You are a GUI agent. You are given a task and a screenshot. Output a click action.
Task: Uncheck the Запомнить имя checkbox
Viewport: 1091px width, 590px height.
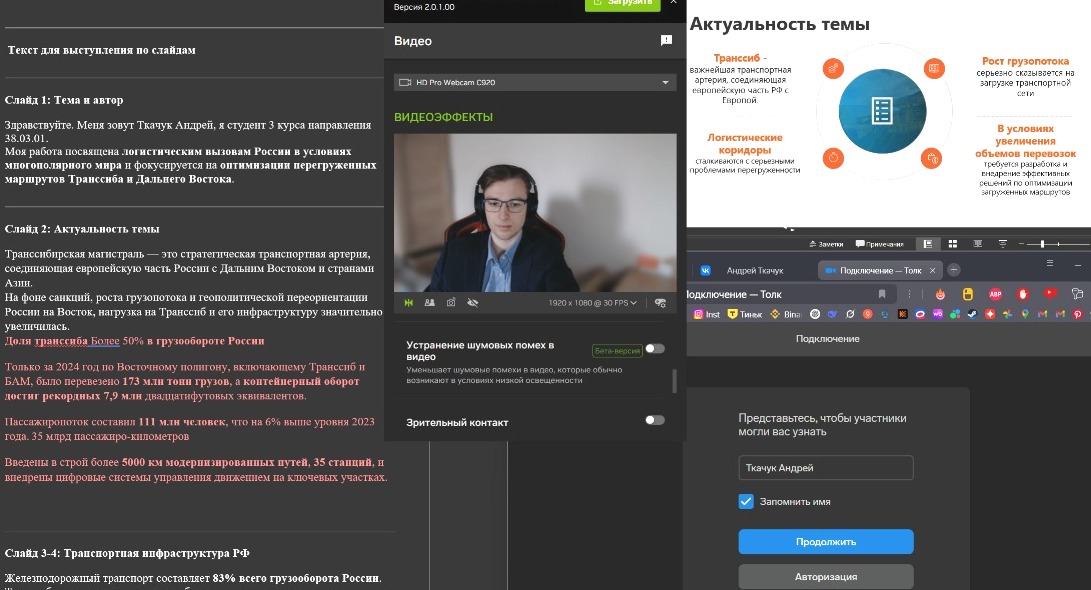(x=746, y=501)
